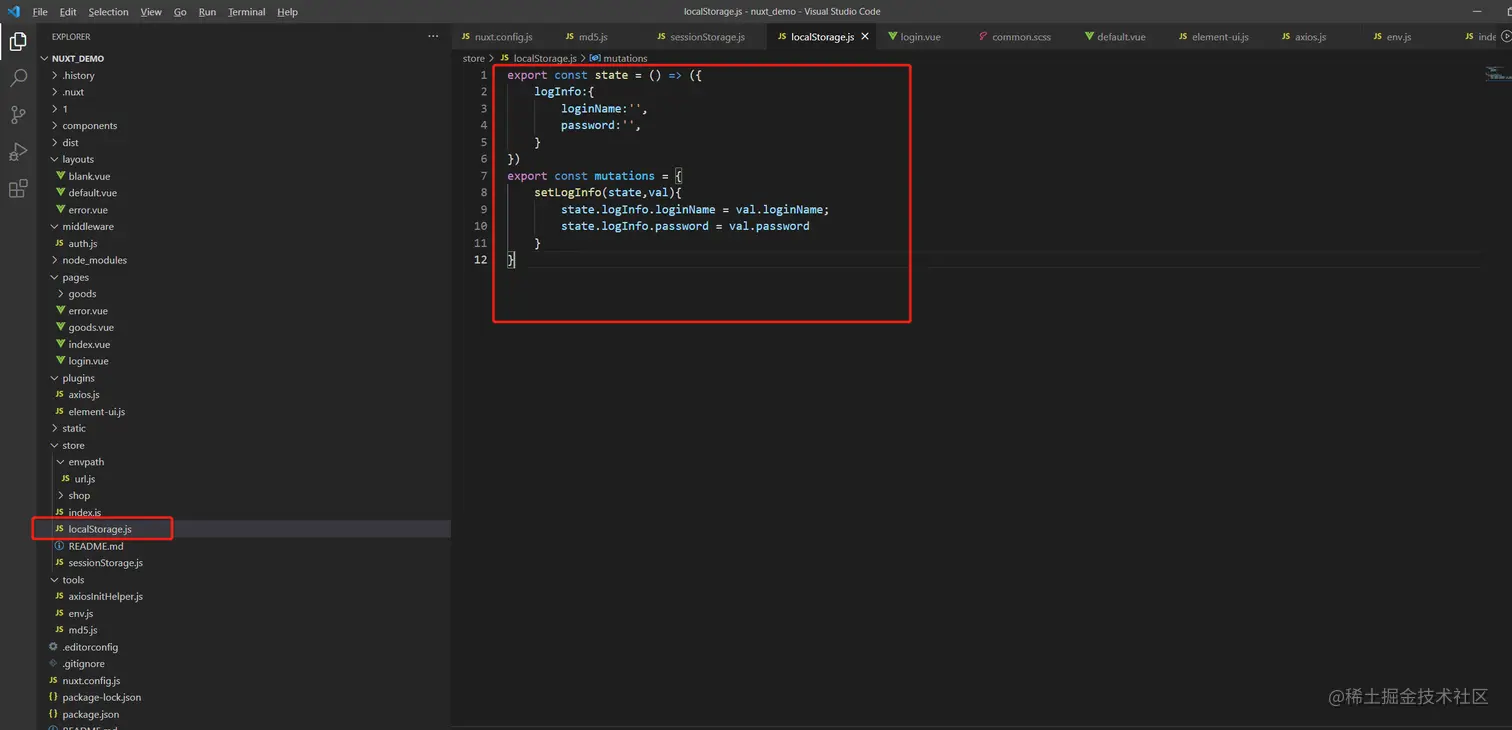Switch to the sessionStorage.js editor tab
The width and height of the screenshot is (1512, 730).
point(706,37)
